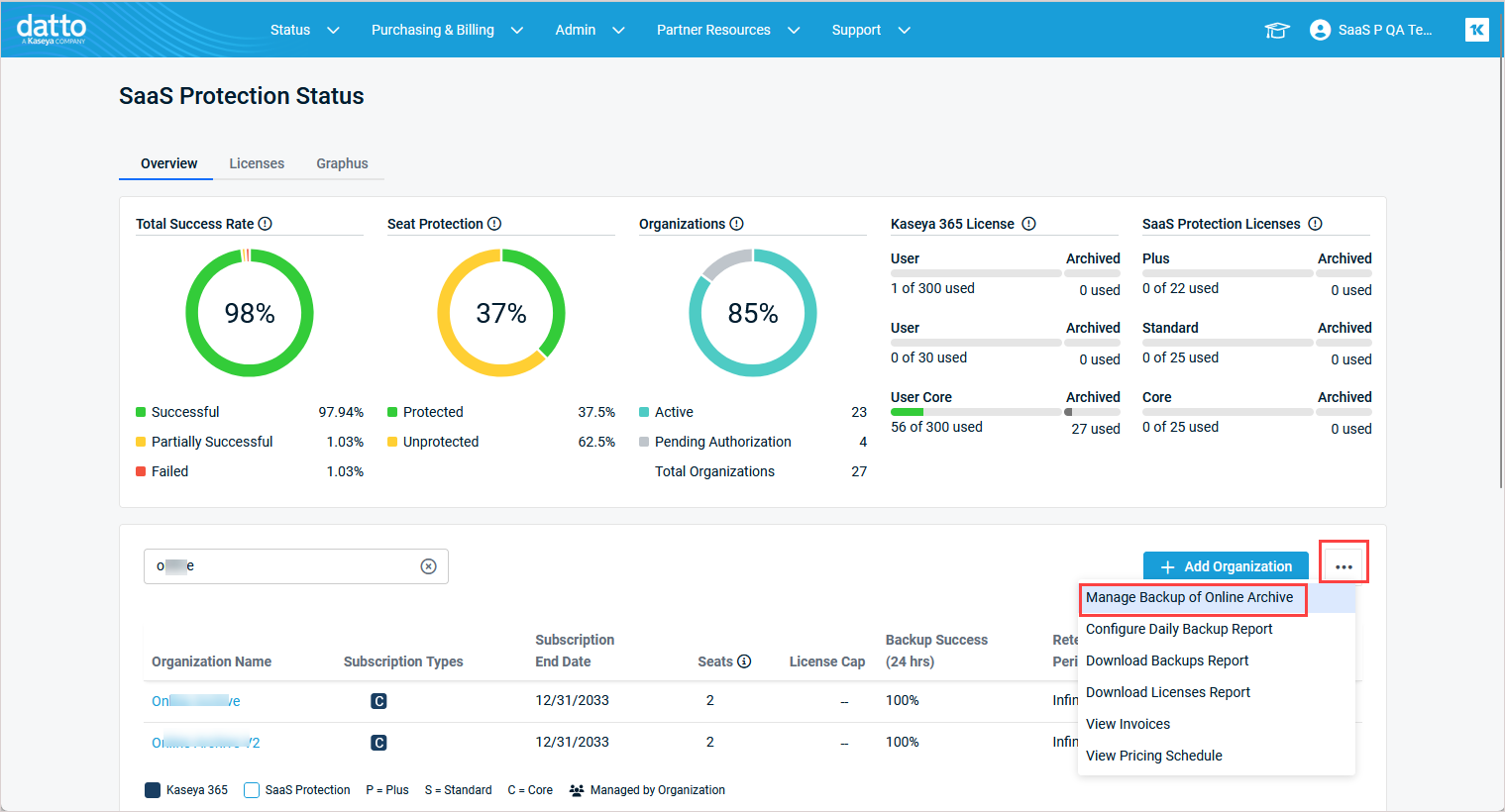1505x812 pixels.
Task: Select Manage Backup of Online Archive
Action: pyautogui.click(x=1189, y=597)
